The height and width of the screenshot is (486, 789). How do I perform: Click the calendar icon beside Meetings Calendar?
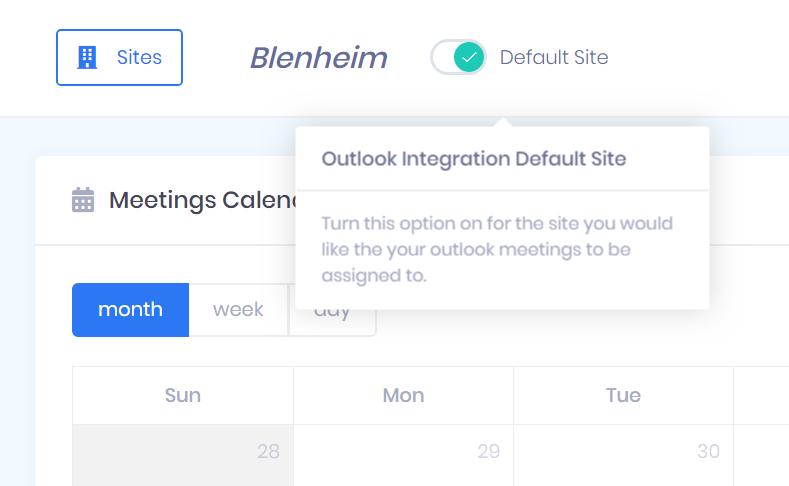tap(83, 200)
